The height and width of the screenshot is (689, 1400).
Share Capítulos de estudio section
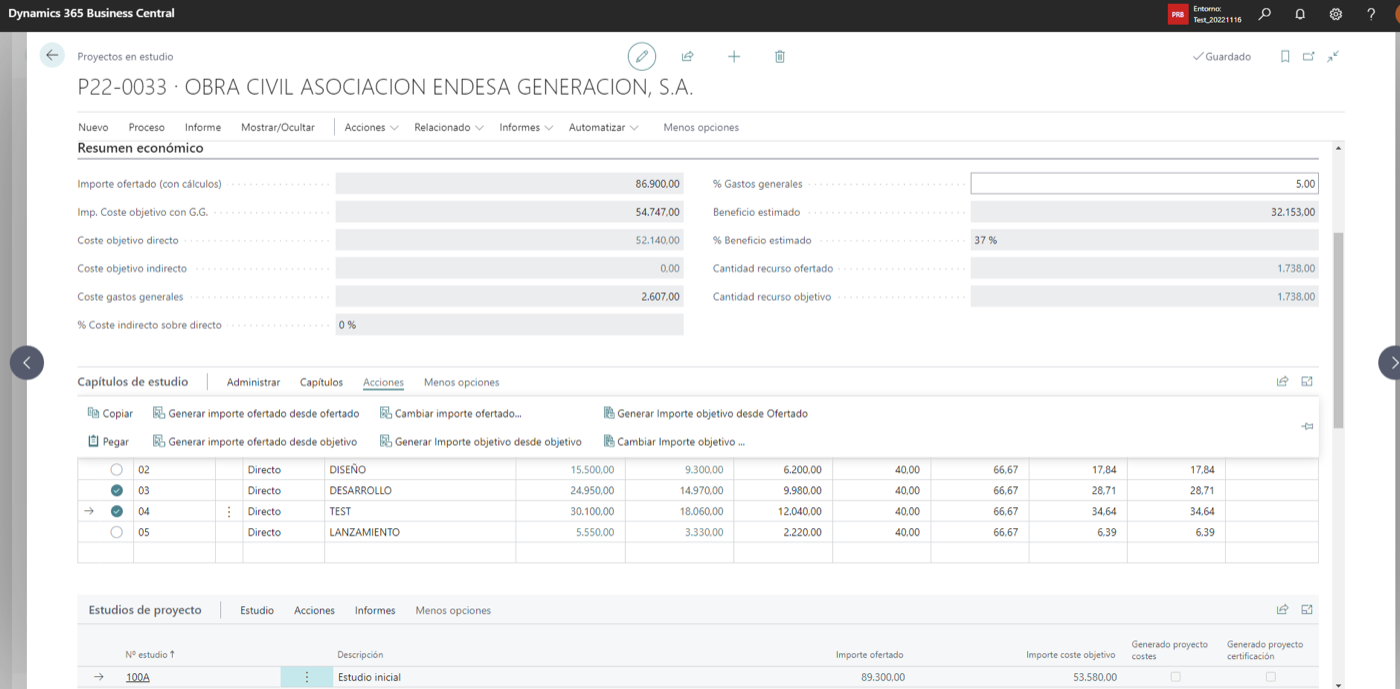[x=1283, y=381]
